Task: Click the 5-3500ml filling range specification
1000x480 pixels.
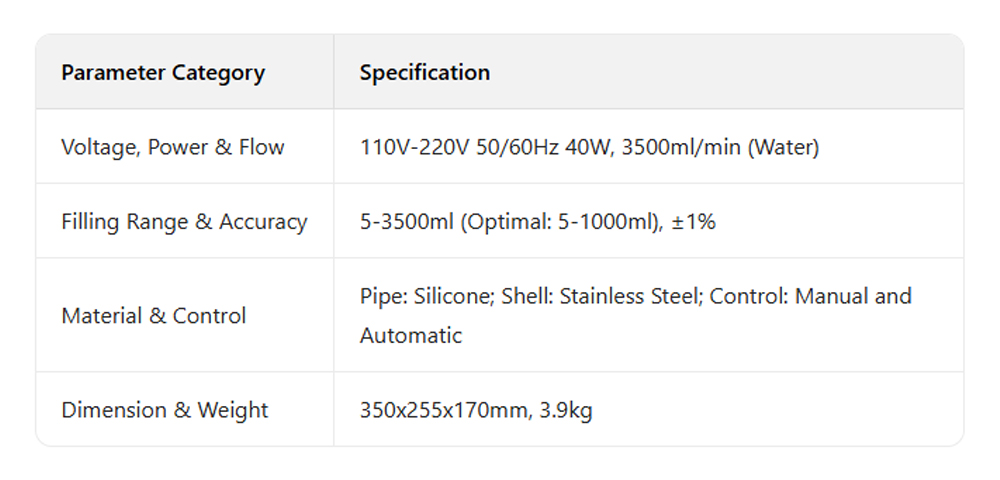Action: coord(407,222)
